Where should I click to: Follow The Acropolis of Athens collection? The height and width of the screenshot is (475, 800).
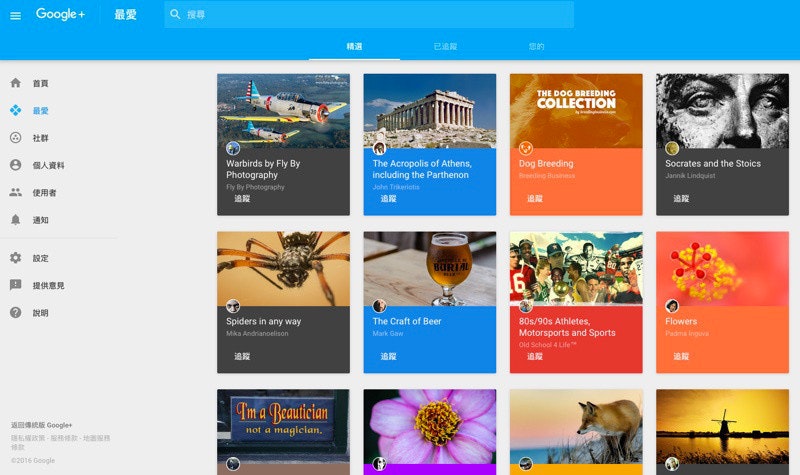pos(388,198)
